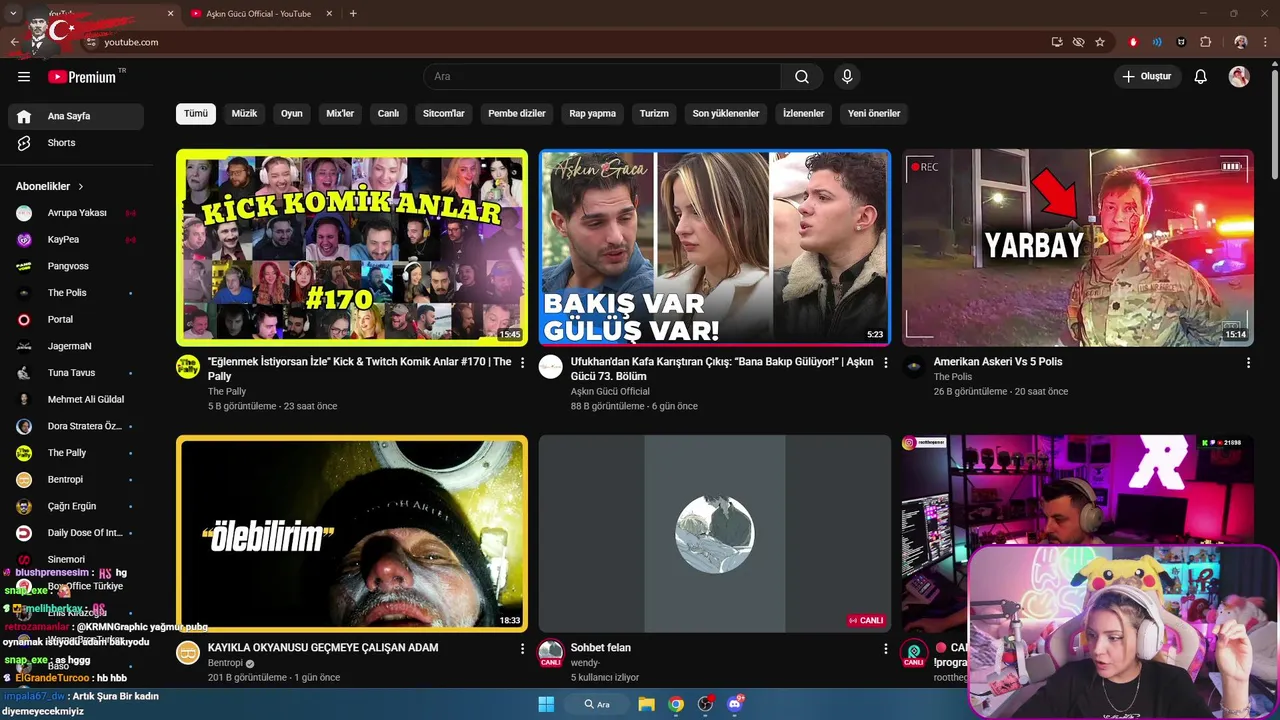Viewport: 1280px width, 720px height.
Task: Select the Rap yapma chip
Action: click(x=593, y=113)
